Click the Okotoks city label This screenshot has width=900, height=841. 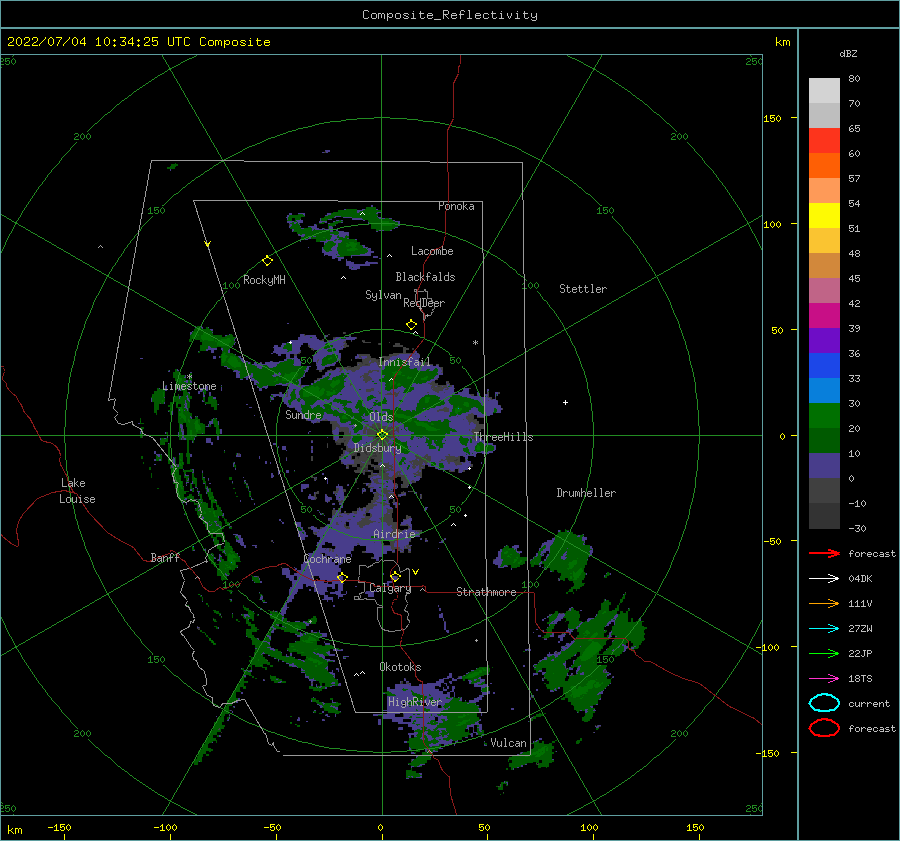coord(401,667)
